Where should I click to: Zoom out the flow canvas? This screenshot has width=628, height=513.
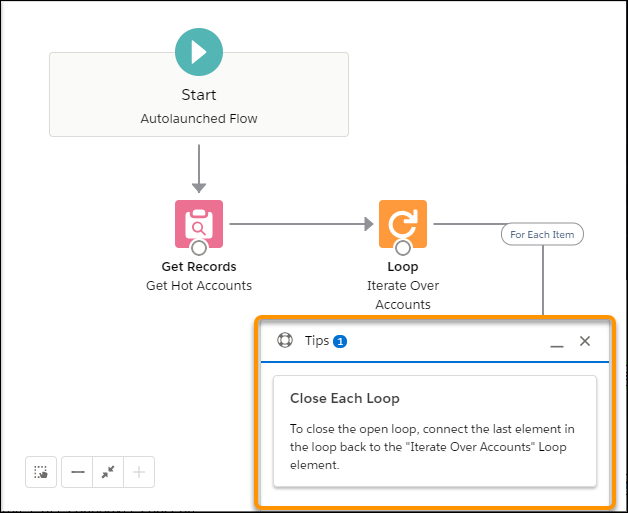(x=77, y=472)
